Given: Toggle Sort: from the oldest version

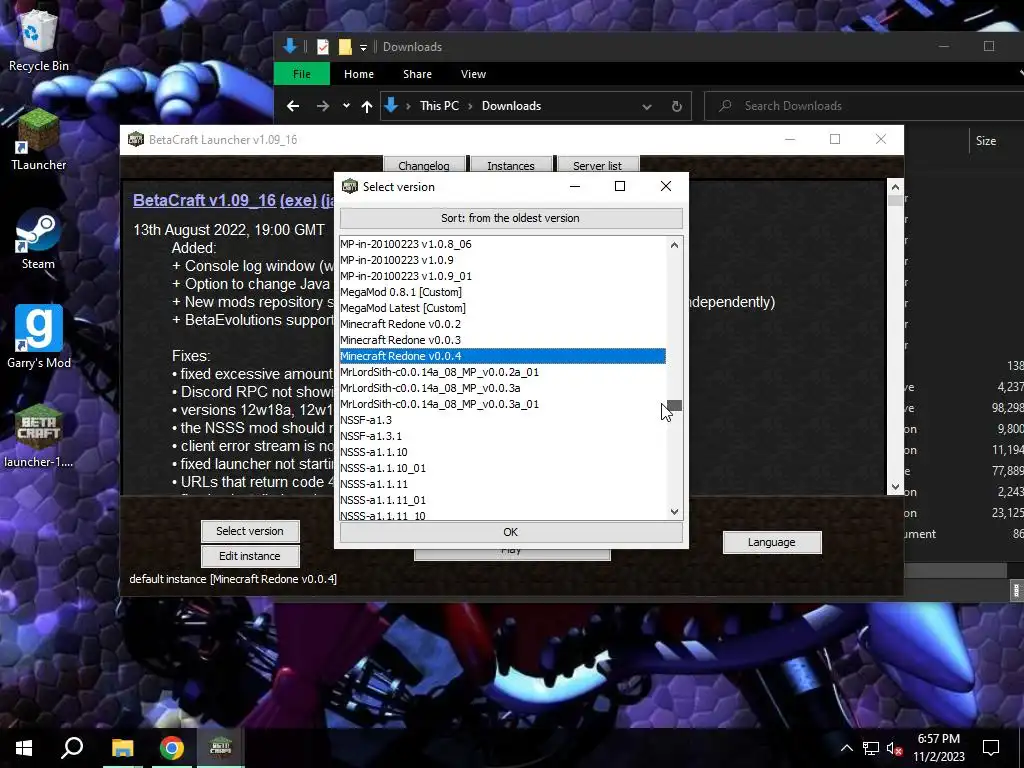Looking at the screenshot, I should (x=511, y=218).
